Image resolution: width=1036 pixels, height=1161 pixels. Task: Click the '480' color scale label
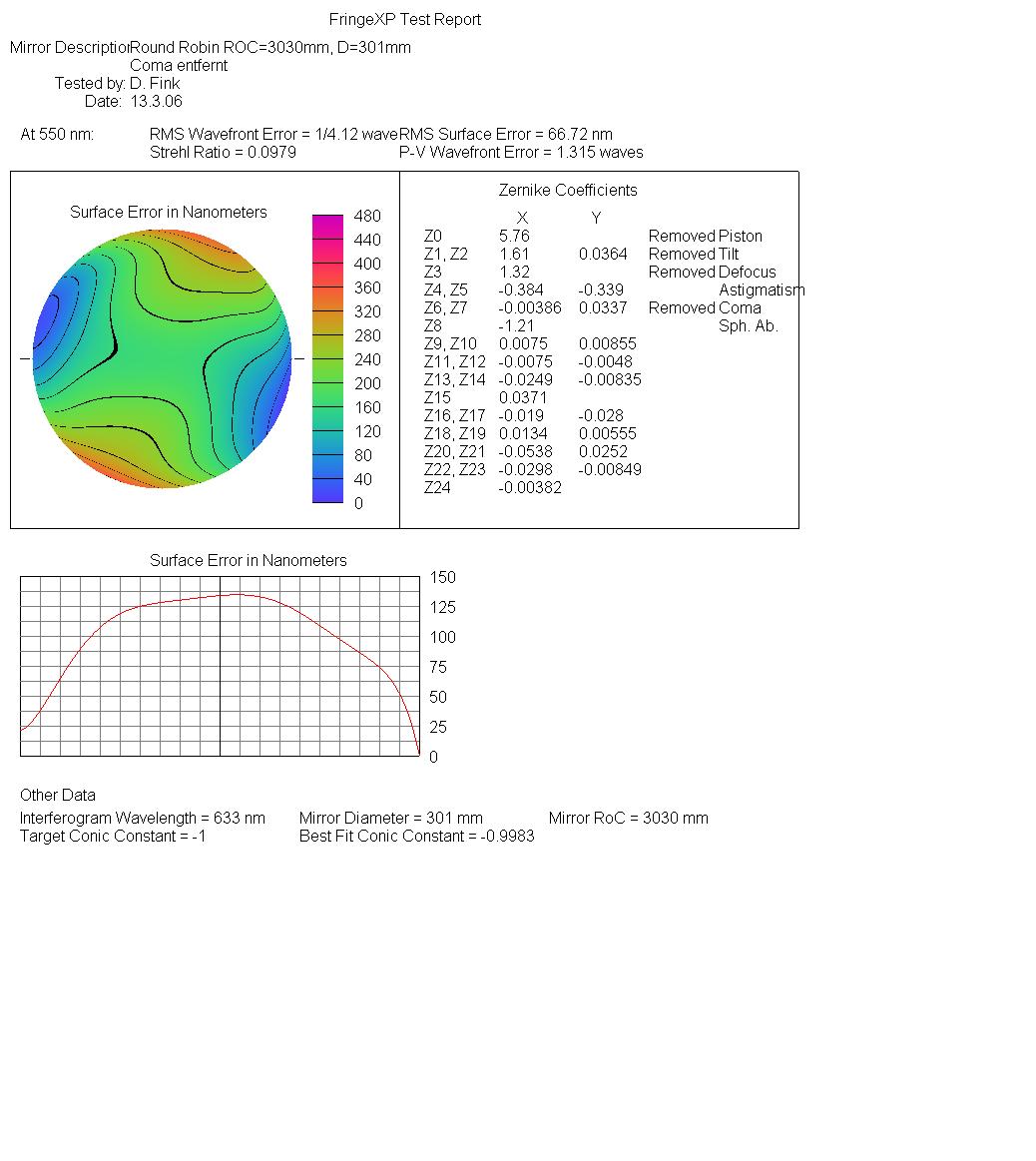click(x=367, y=217)
